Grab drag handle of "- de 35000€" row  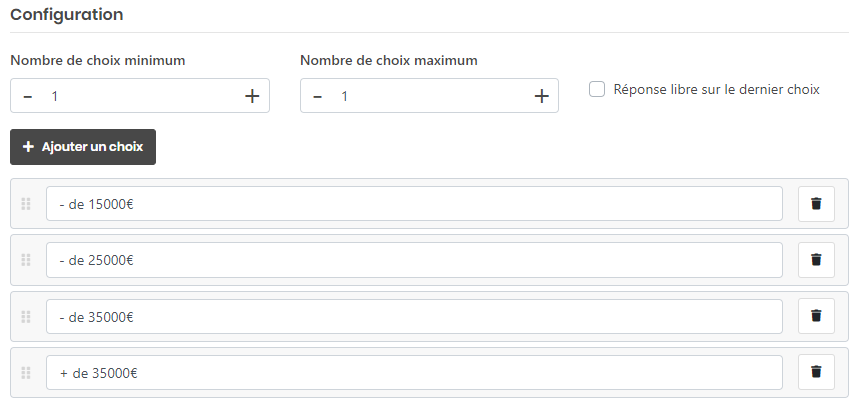tap(26, 317)
